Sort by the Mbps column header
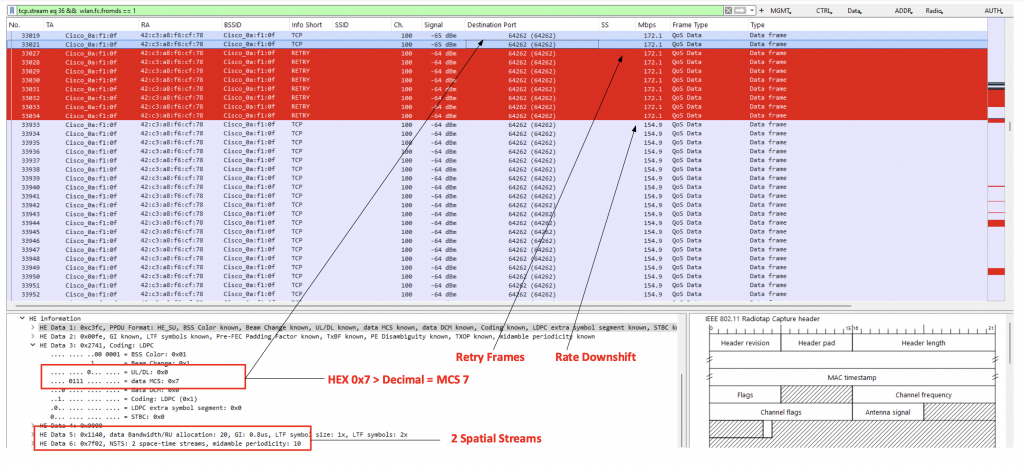The width and height of the screenshot is (1024, 466). (646, 23)
